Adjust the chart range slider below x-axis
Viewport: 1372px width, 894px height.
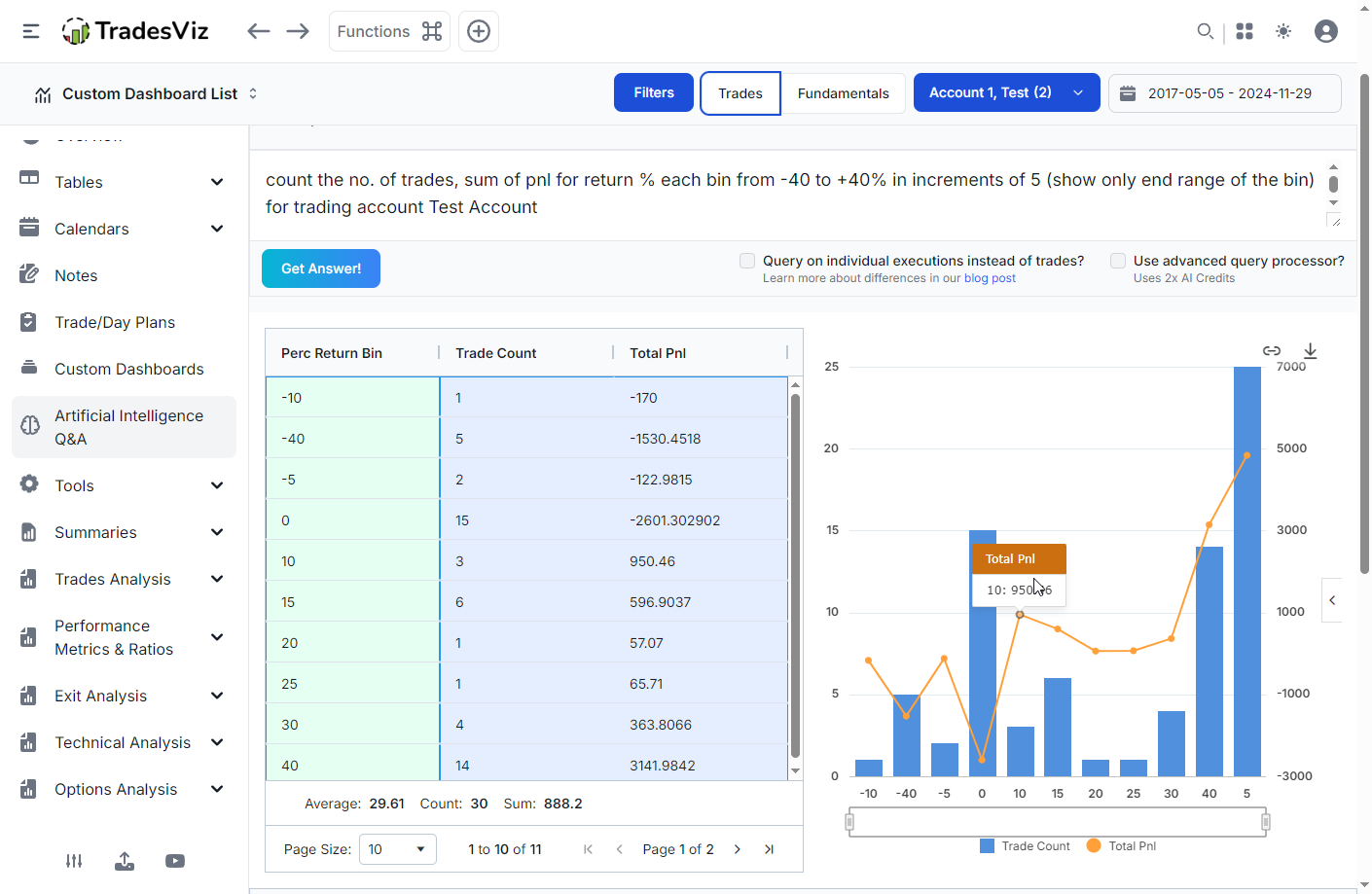tap(1056, 822)
